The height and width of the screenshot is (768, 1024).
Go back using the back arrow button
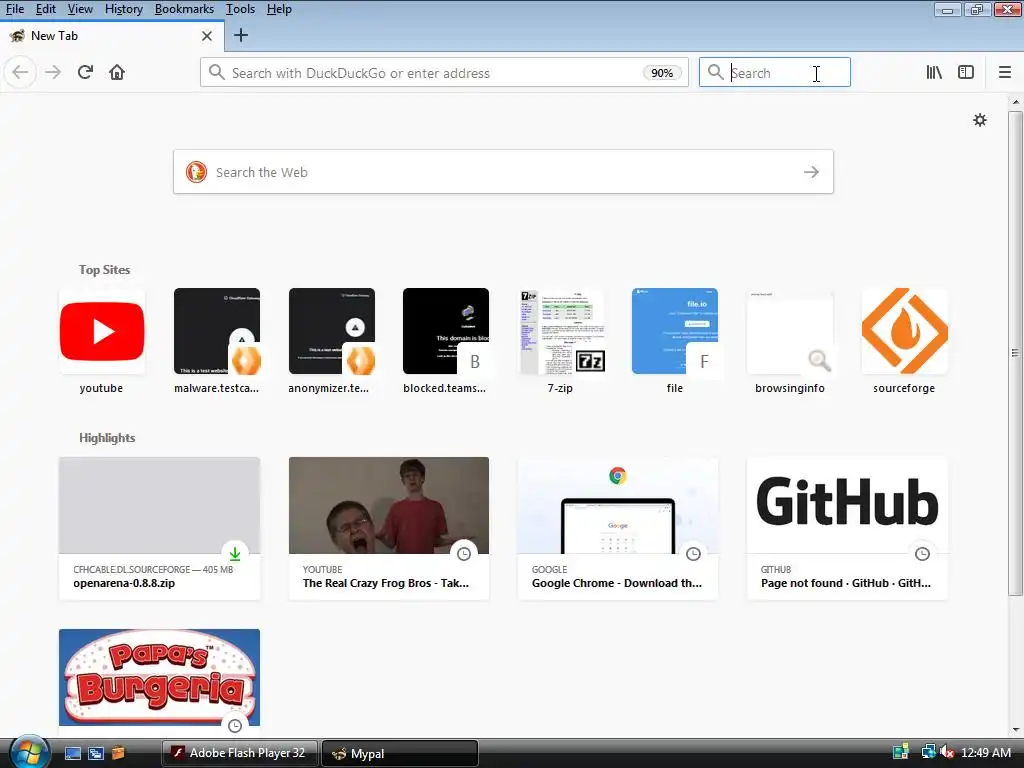[x=20, y=72]
